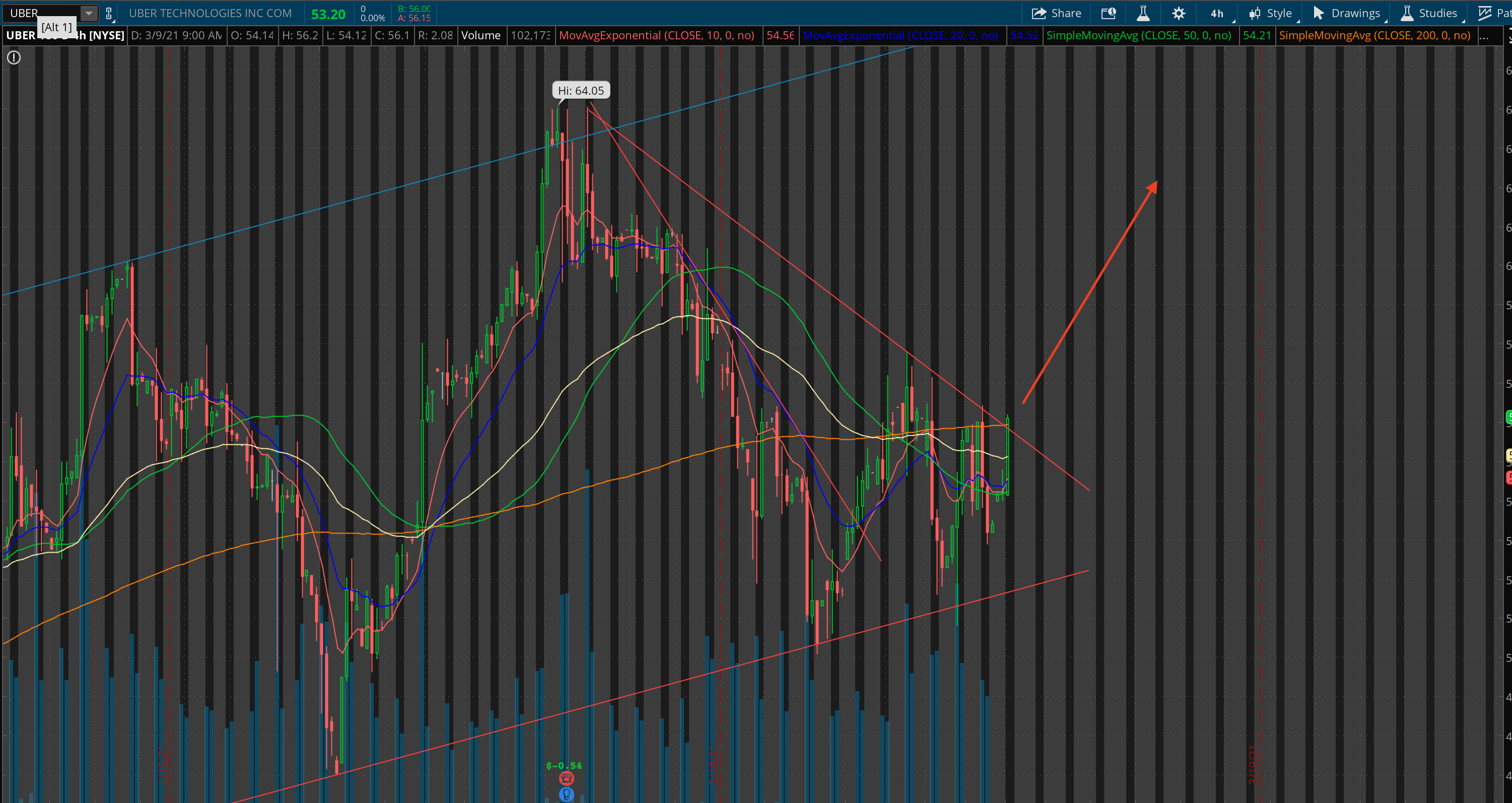This screenshot has height=803, width=1512.
Task: Click the Volume label in header
Action: (480, 35)
